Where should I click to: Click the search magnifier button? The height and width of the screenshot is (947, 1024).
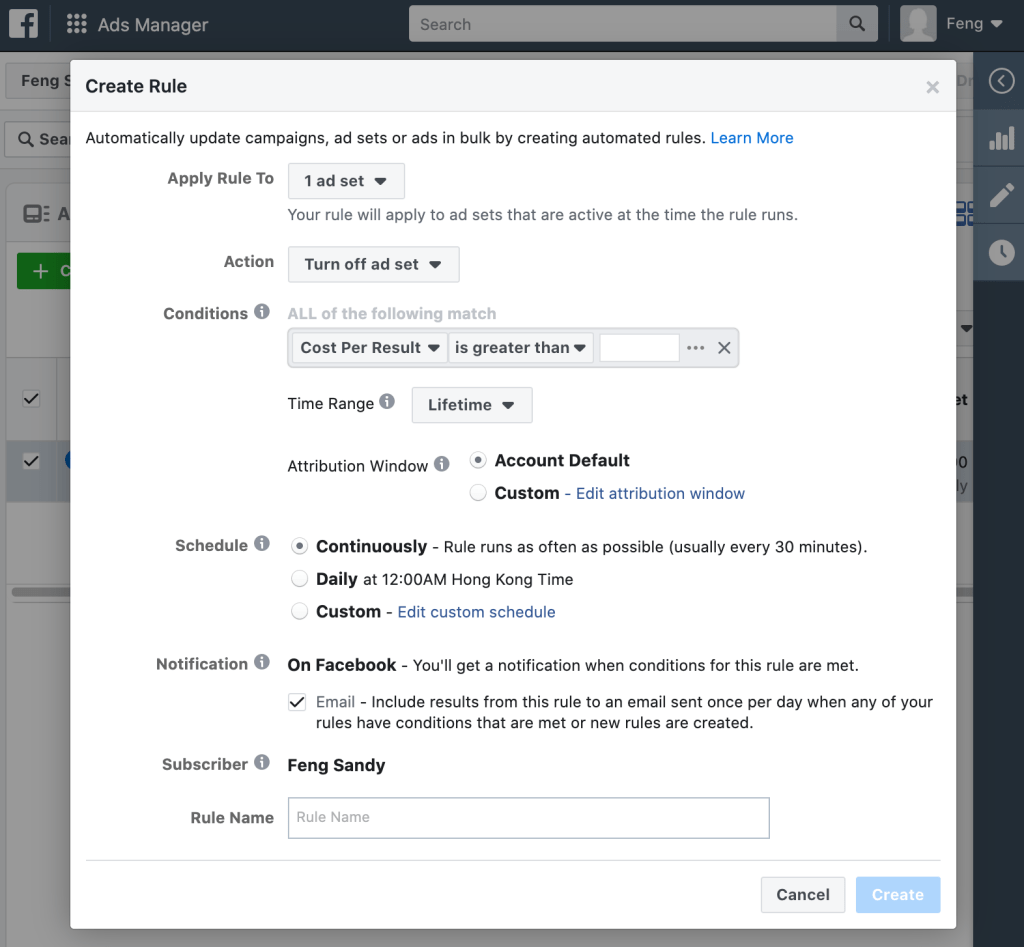click(856, 24)
